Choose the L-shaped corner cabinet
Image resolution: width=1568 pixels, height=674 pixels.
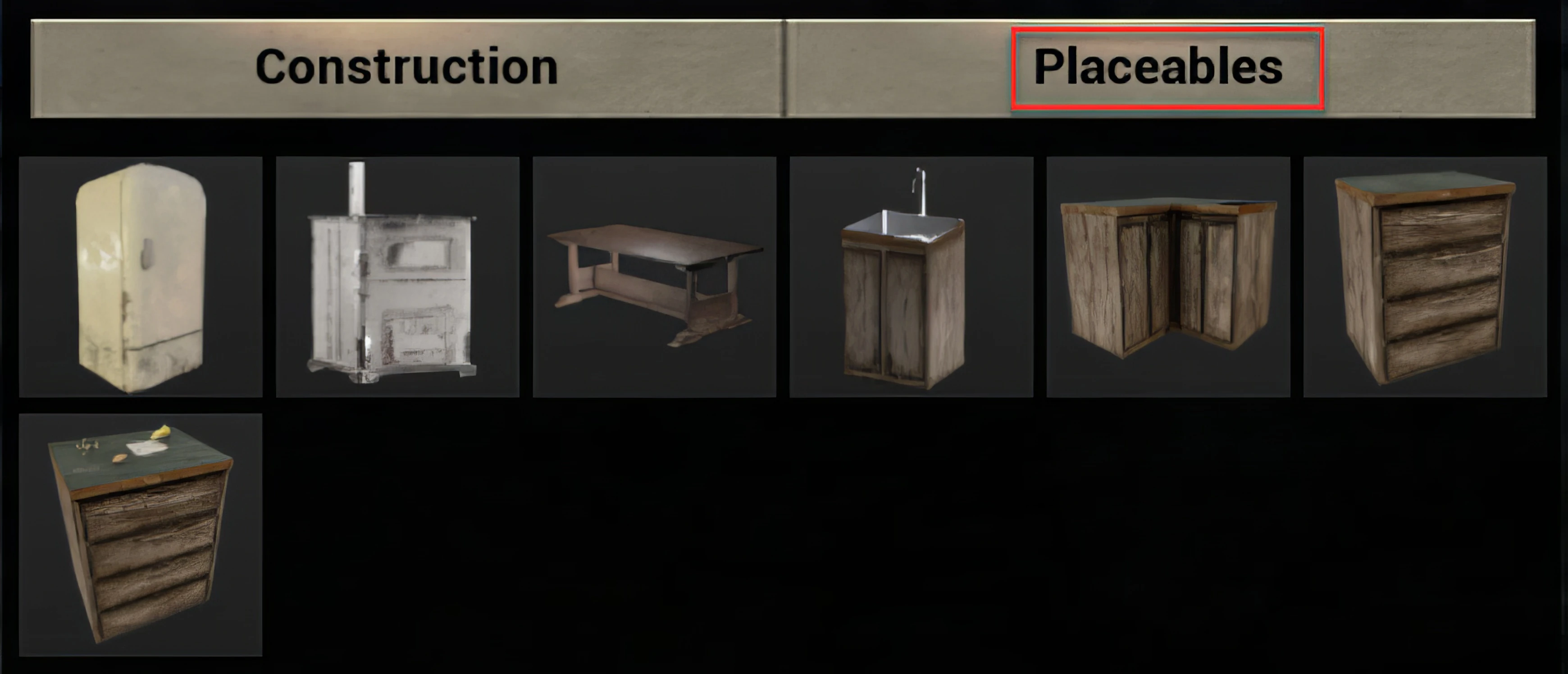pos(1168,277)
